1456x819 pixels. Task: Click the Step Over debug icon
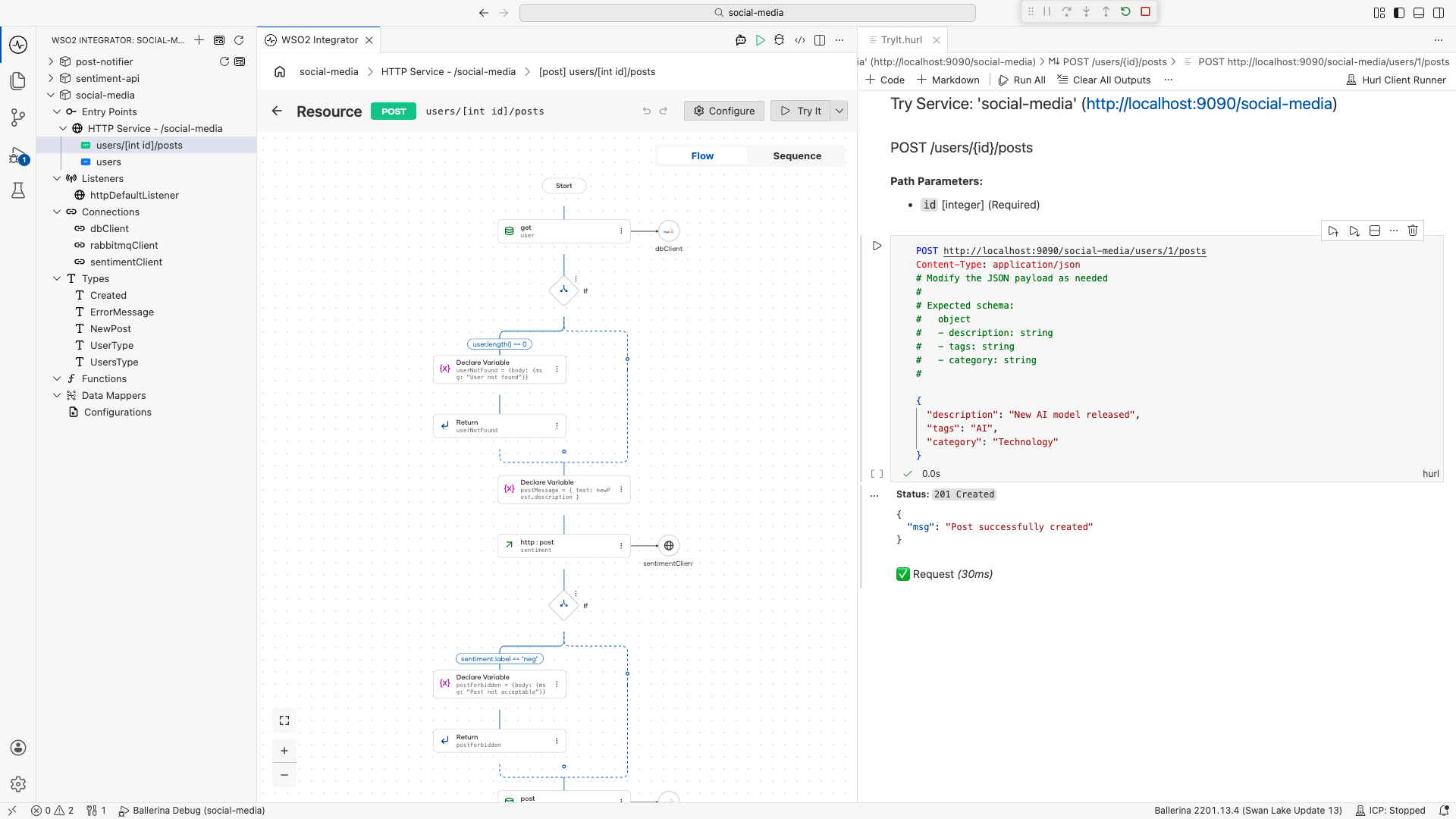pyautogui.click(x=1066, y=11)
